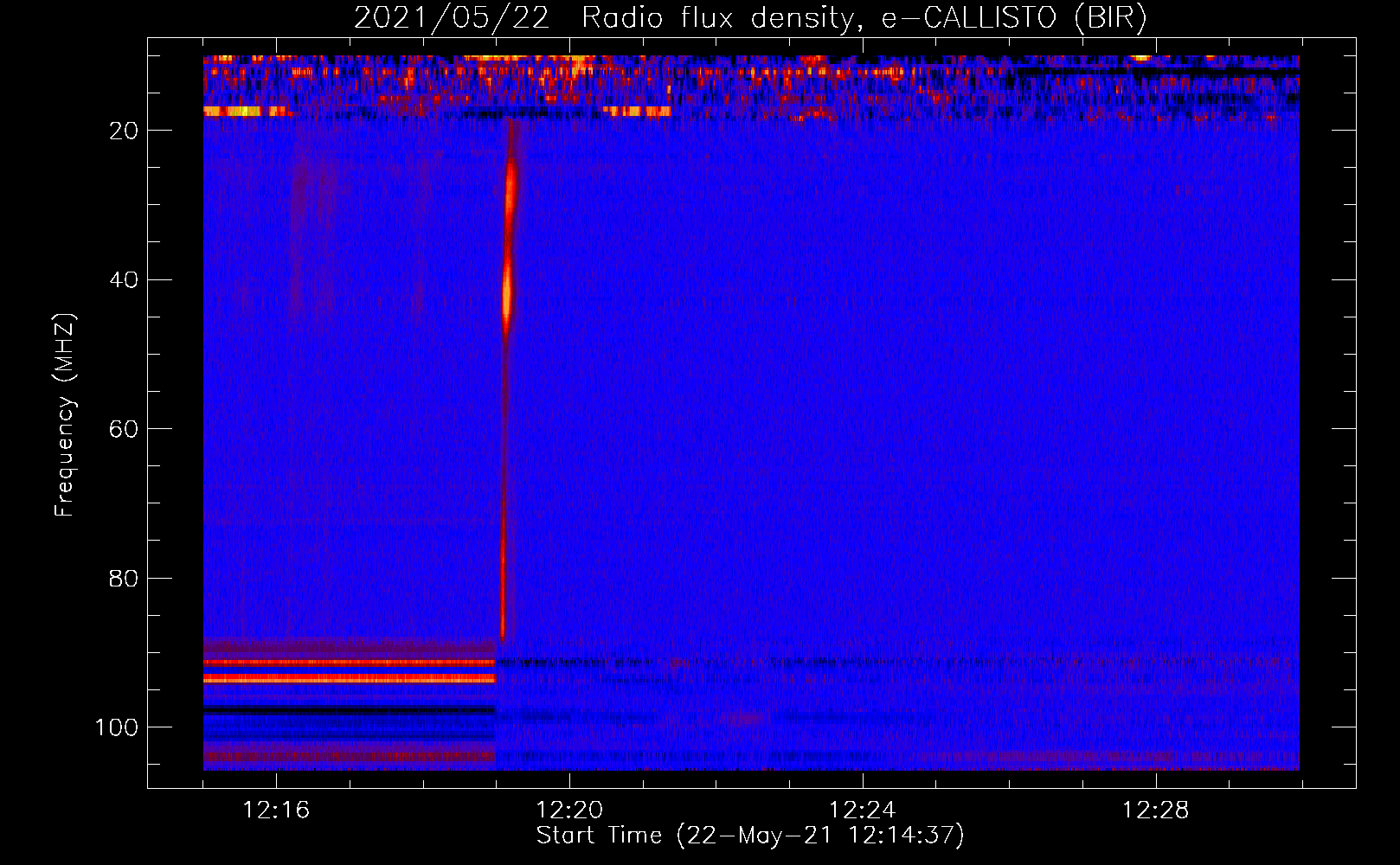Click the 40 MHz frequency tick label

[125, 280]
